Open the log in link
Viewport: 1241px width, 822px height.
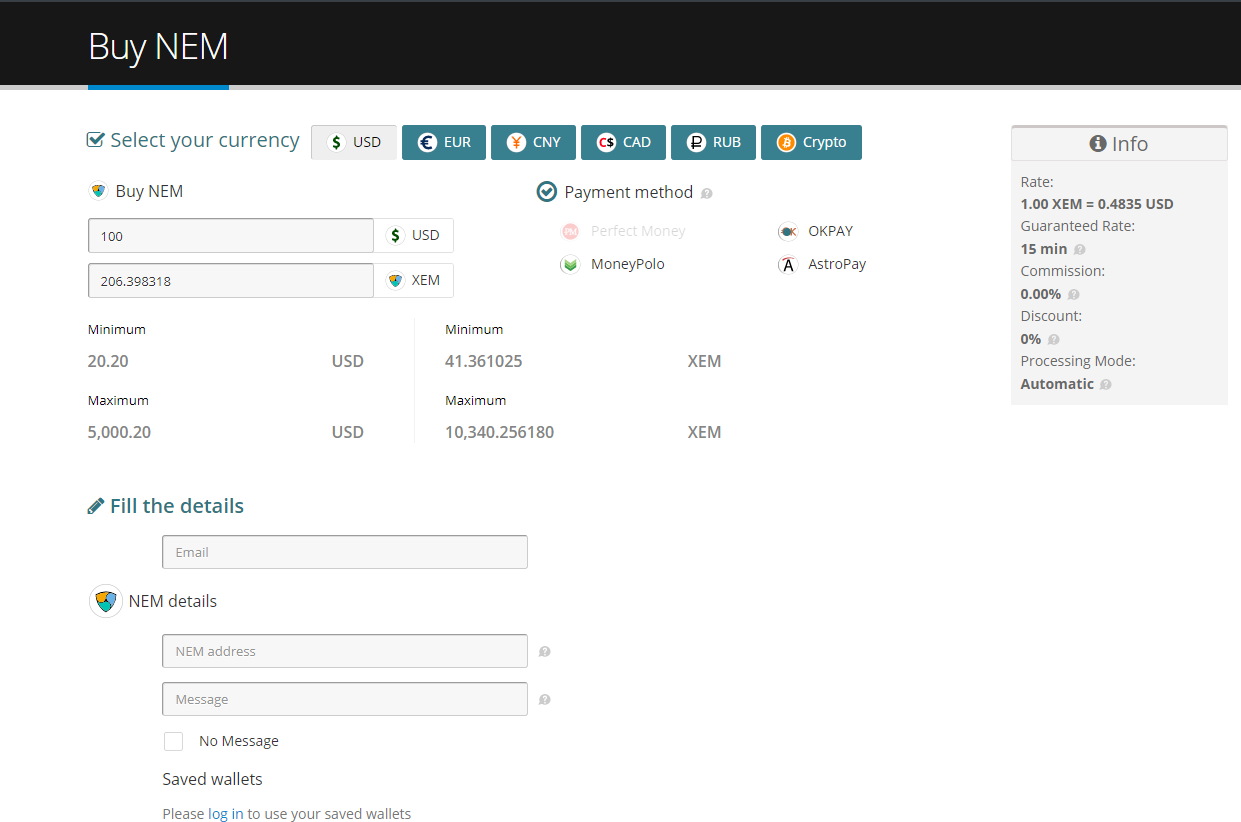pos(225,814)
